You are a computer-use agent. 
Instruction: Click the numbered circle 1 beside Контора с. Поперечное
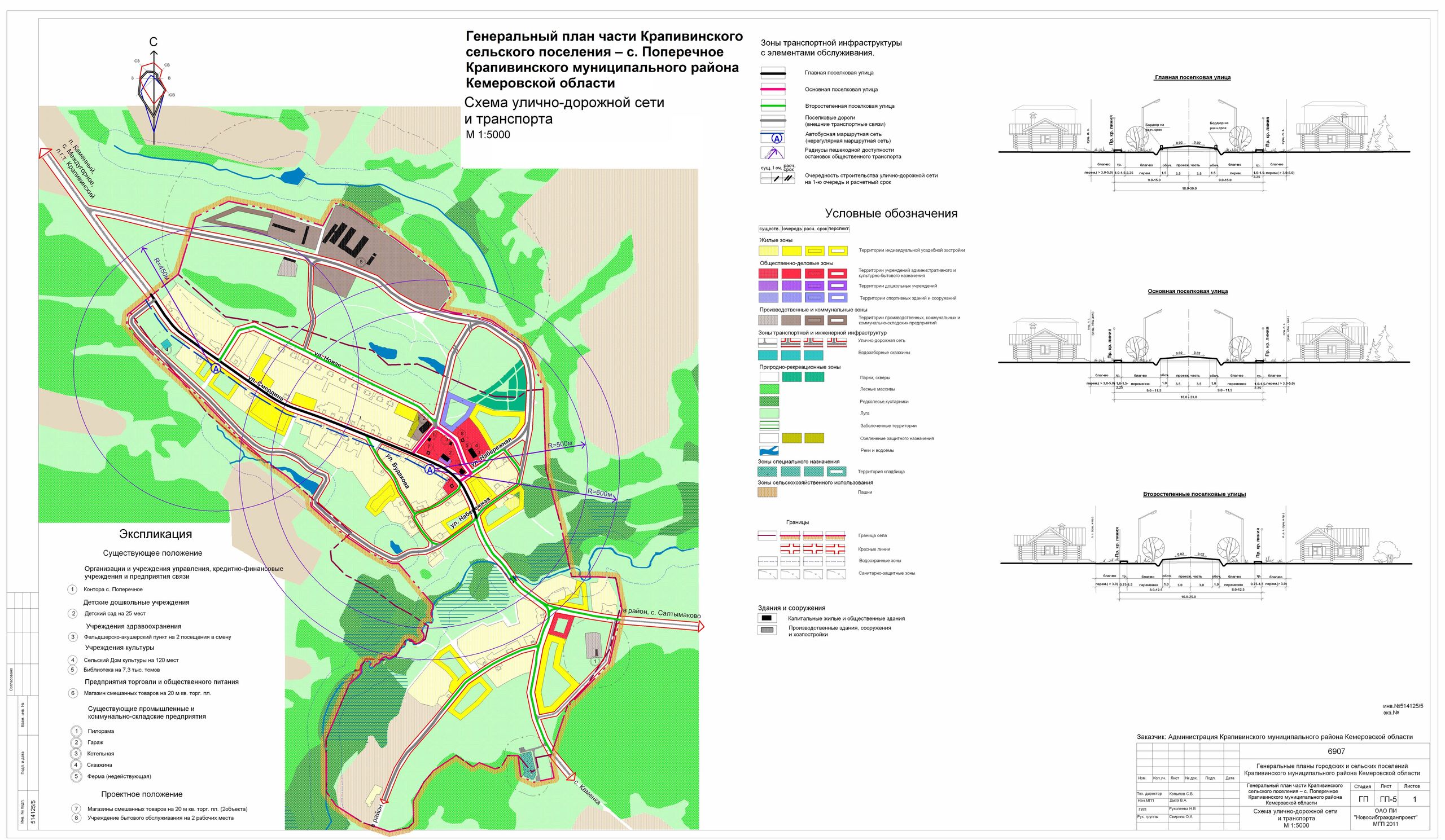72,590
